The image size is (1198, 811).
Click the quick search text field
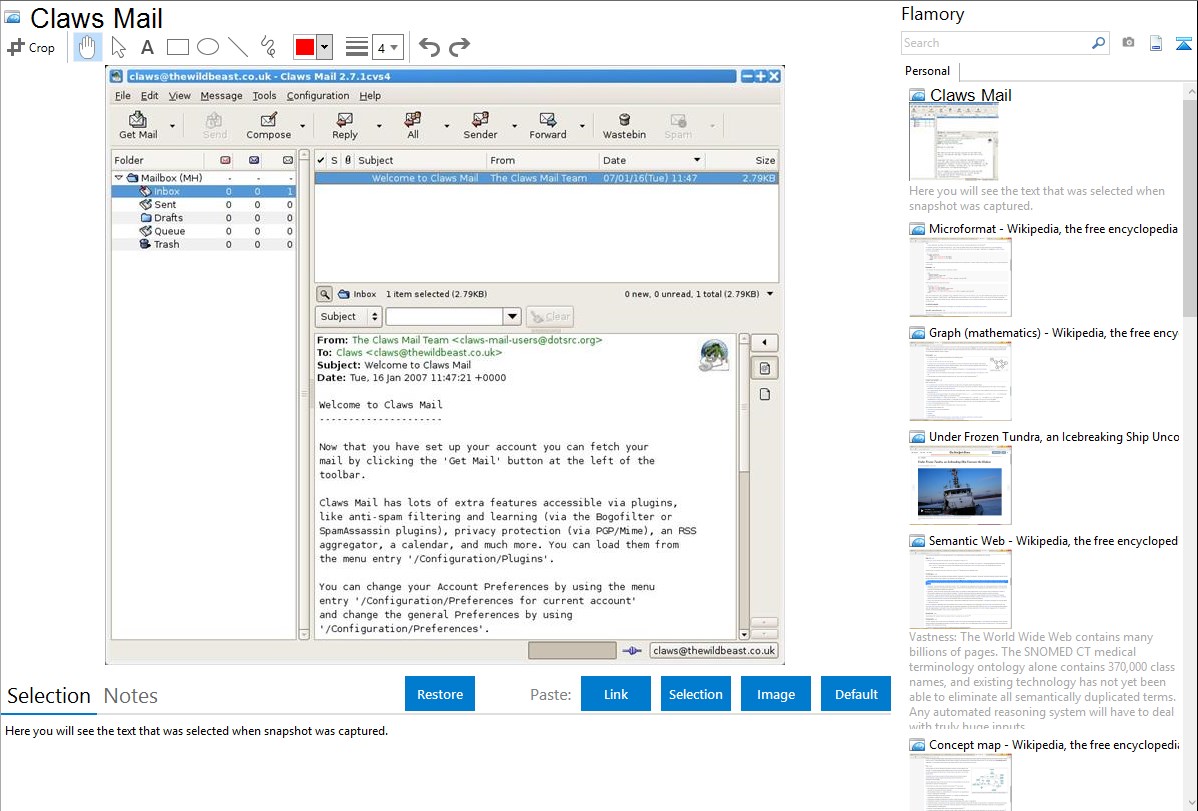tap(445, 316)
